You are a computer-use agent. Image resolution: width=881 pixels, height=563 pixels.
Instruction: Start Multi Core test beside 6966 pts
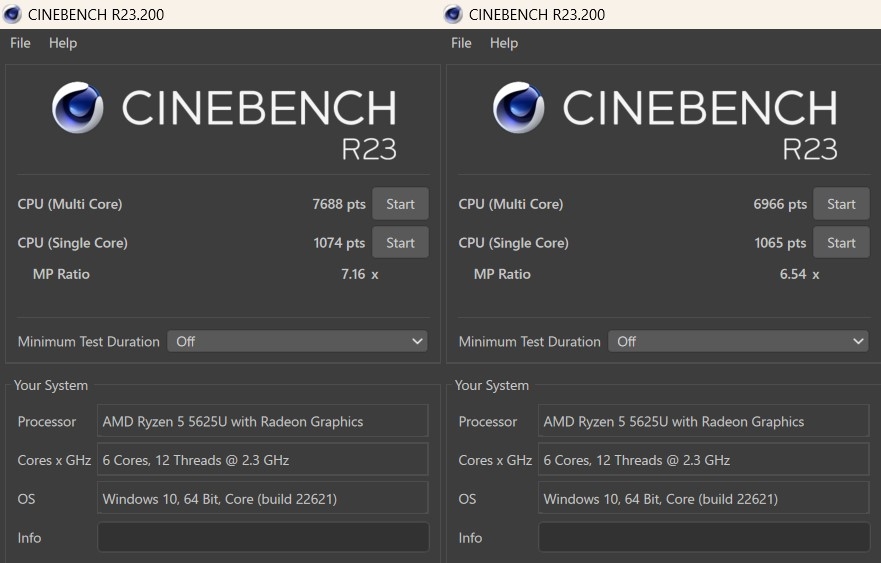pyautogui.click(x=841, y=204)
